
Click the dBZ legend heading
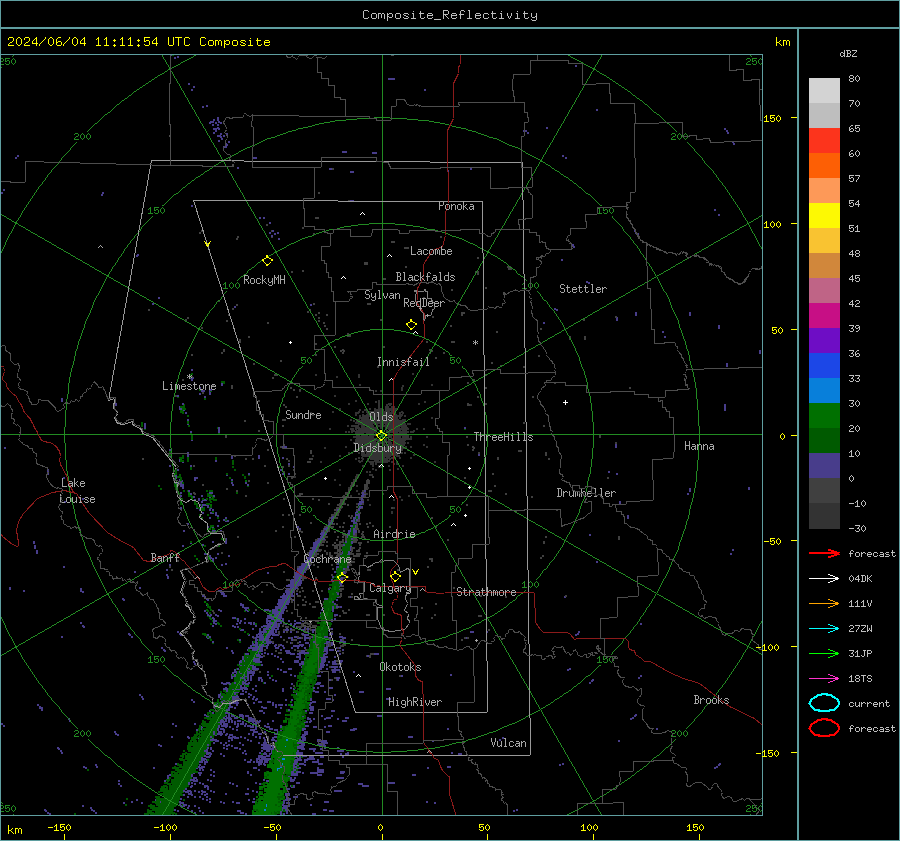848,53
